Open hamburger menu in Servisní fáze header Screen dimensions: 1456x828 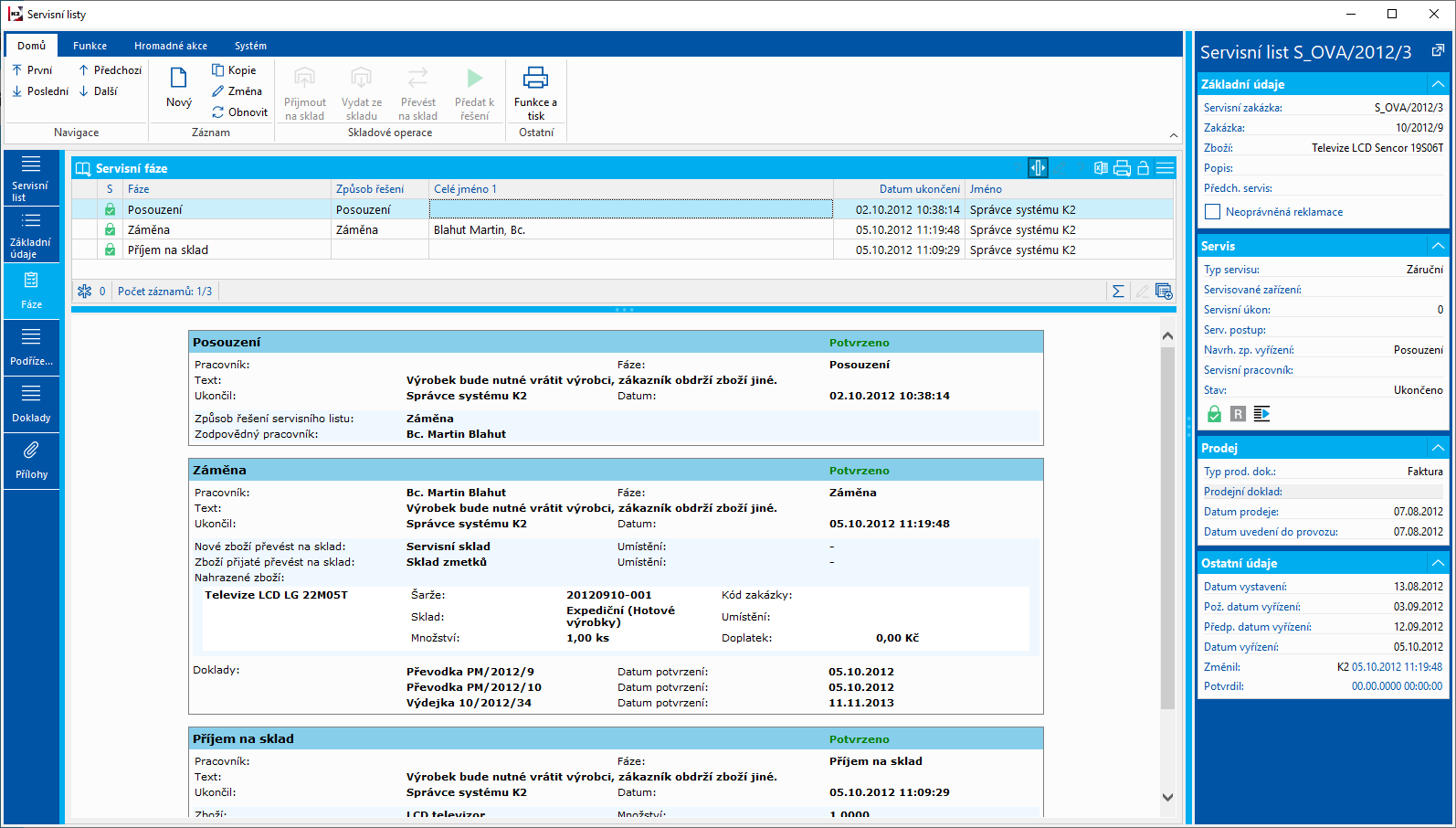pos(1165,168)
